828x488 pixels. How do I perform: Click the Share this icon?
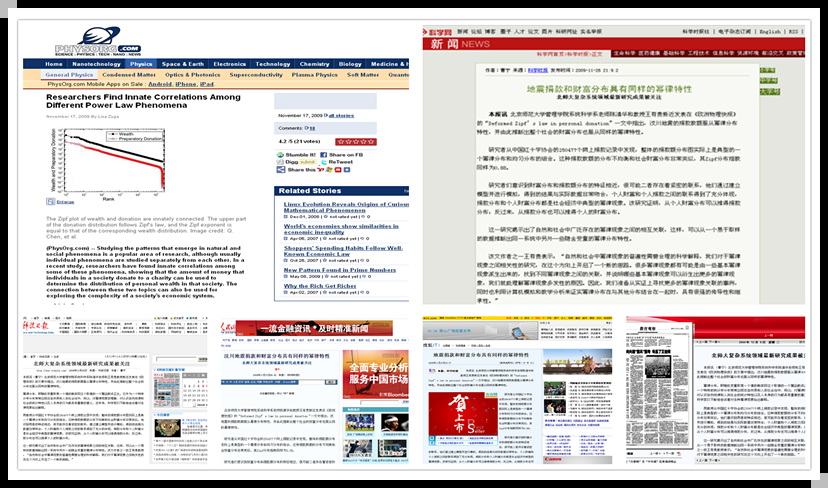[280, 170]
